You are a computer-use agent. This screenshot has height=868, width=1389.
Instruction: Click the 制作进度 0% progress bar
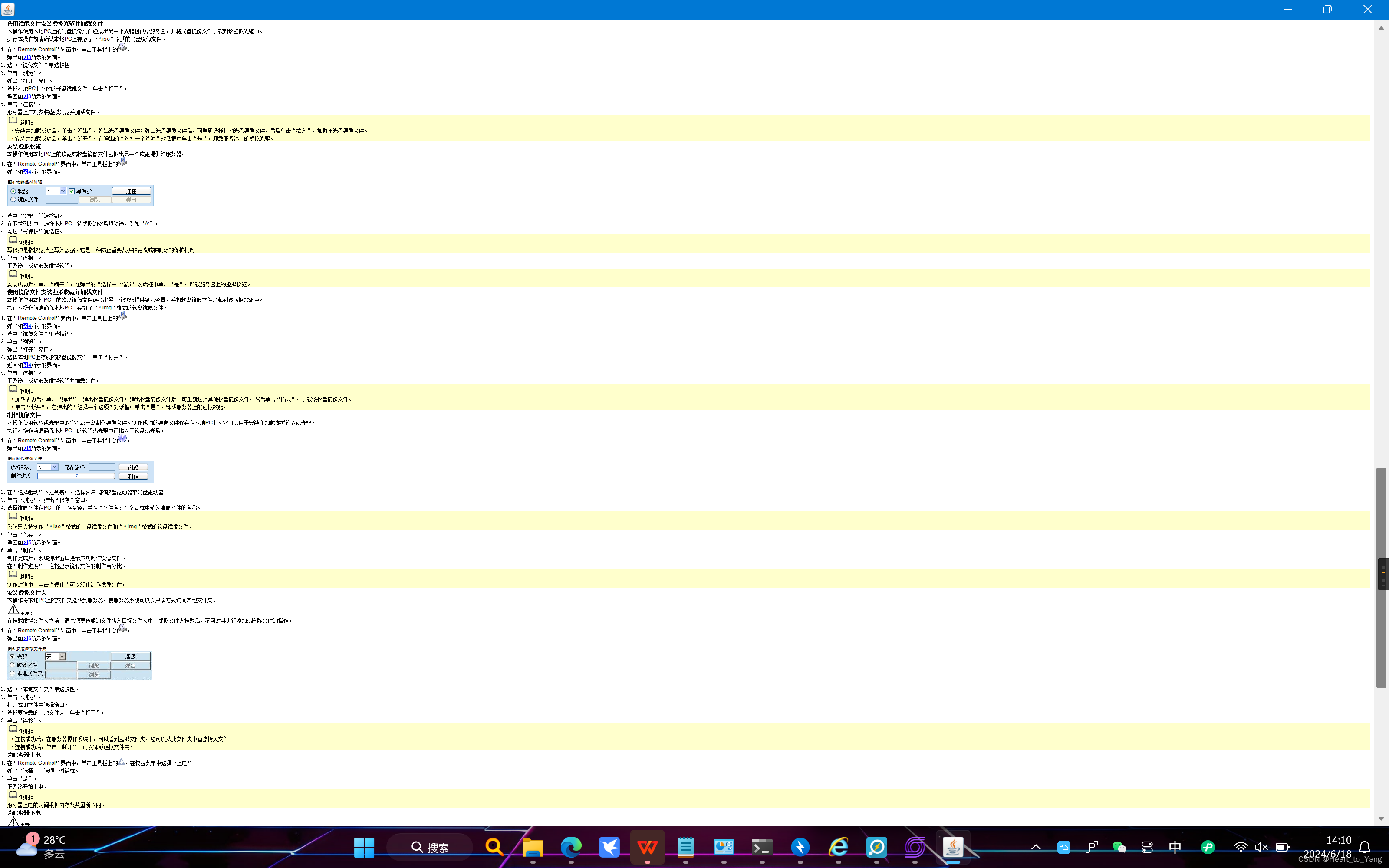pos(76,476)
